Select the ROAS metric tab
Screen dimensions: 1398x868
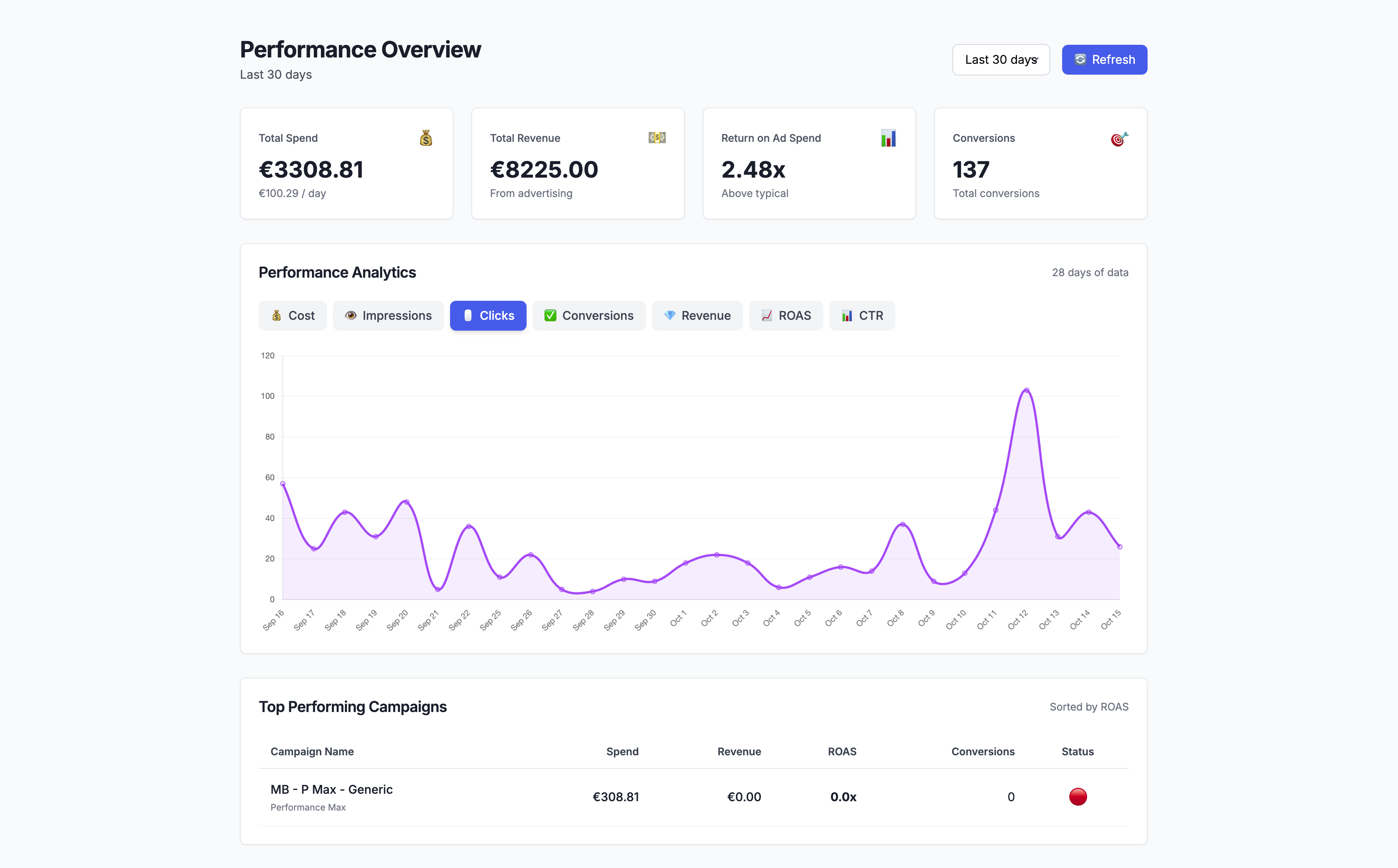tap(786, 316)
